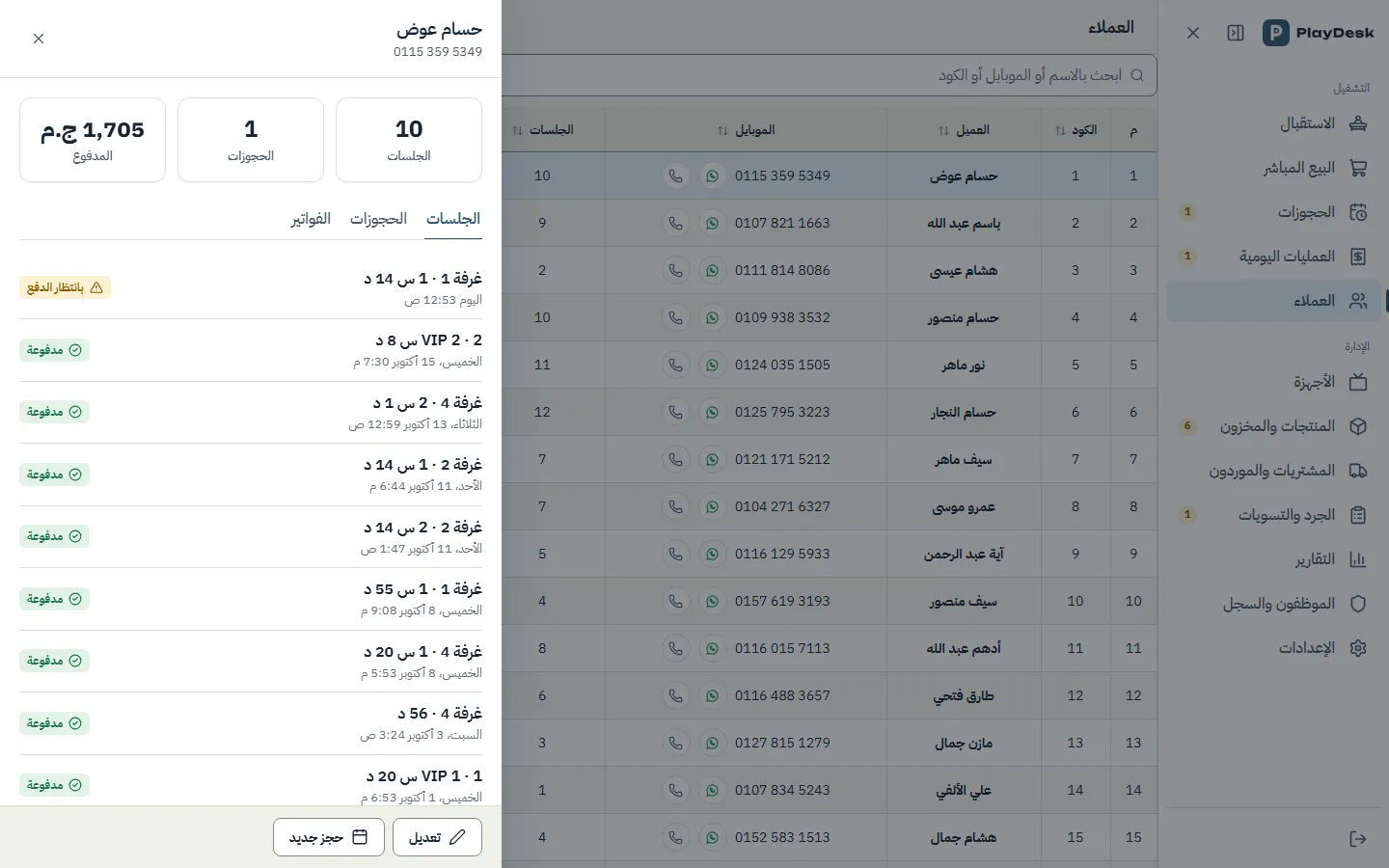Open the غرفة 4 session lasting 56 د

251,723
